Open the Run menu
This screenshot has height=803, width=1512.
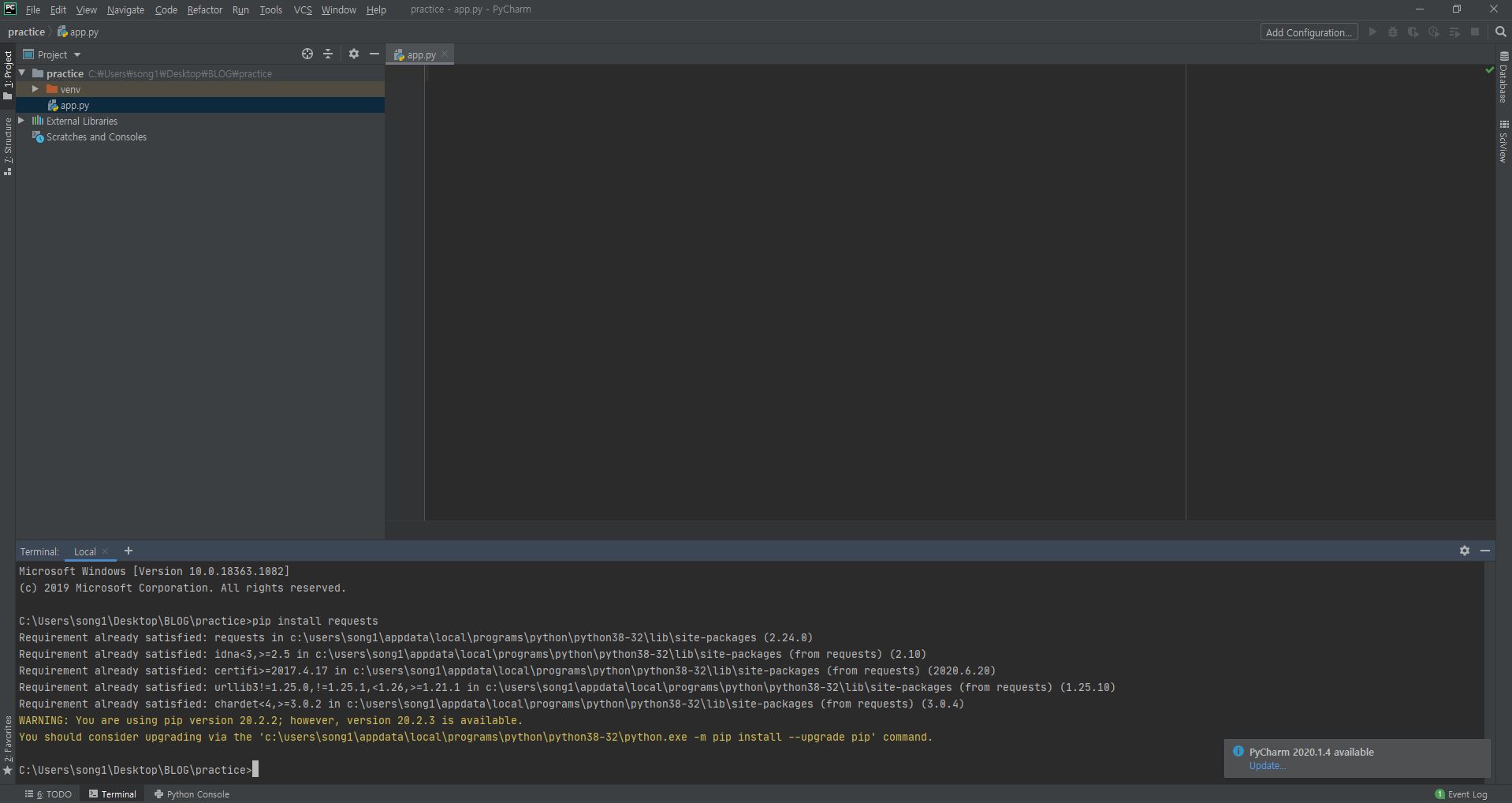pos(240,9)
